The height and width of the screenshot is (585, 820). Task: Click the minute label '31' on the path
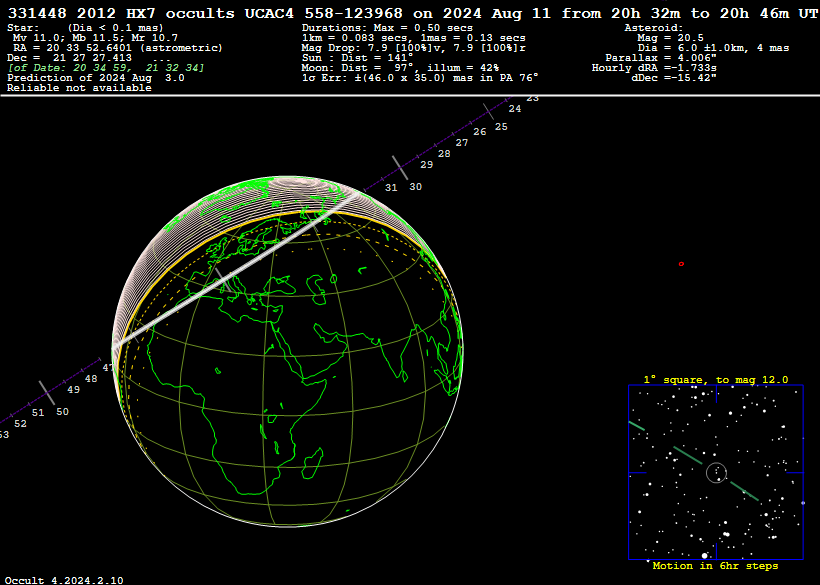coord(391,188)
